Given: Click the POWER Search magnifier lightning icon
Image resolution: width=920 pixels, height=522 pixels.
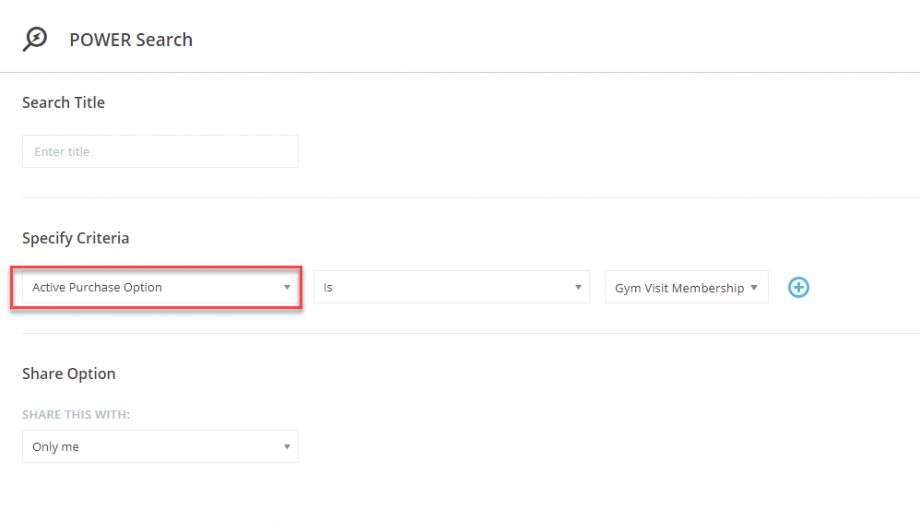Looking at the screenshot, I should 35,39.
